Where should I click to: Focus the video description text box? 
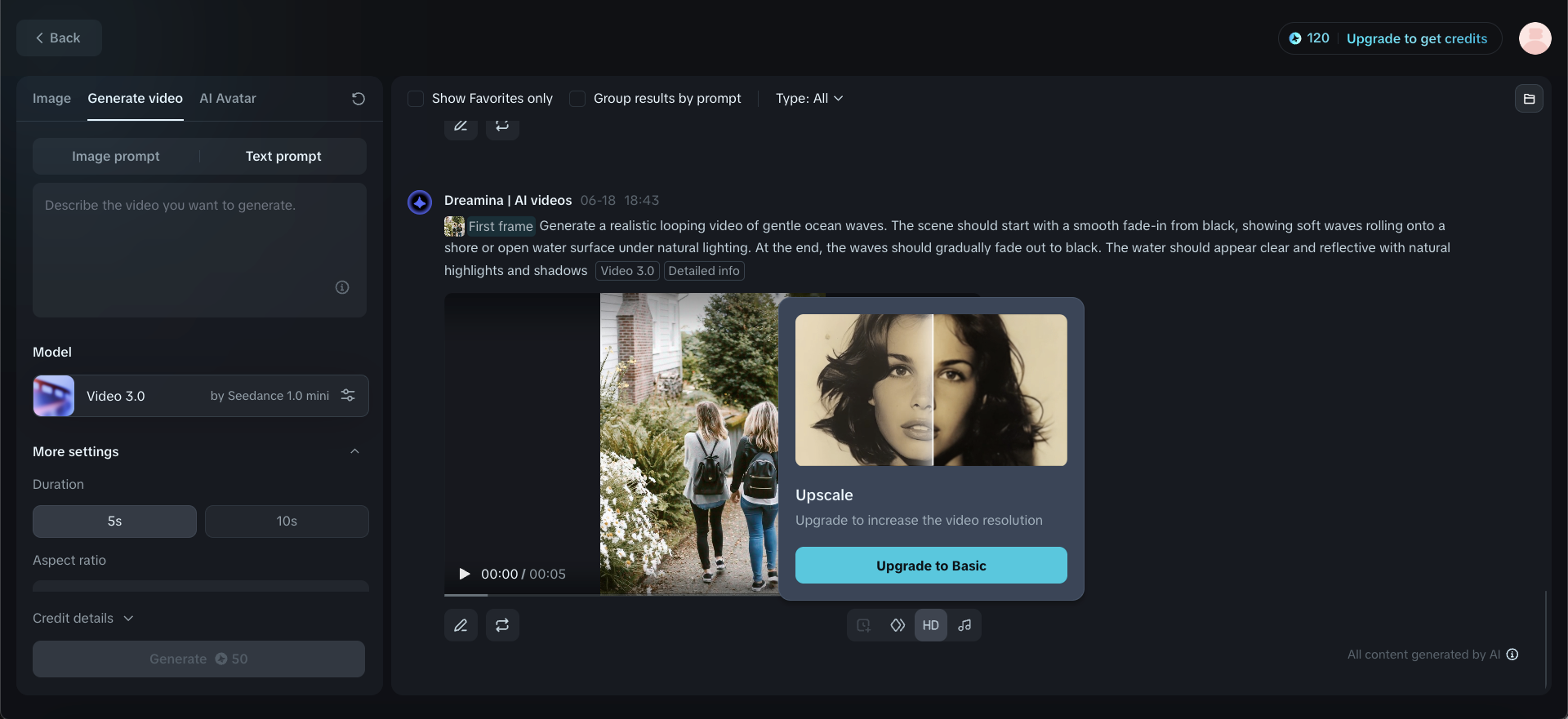pos(199,250)
